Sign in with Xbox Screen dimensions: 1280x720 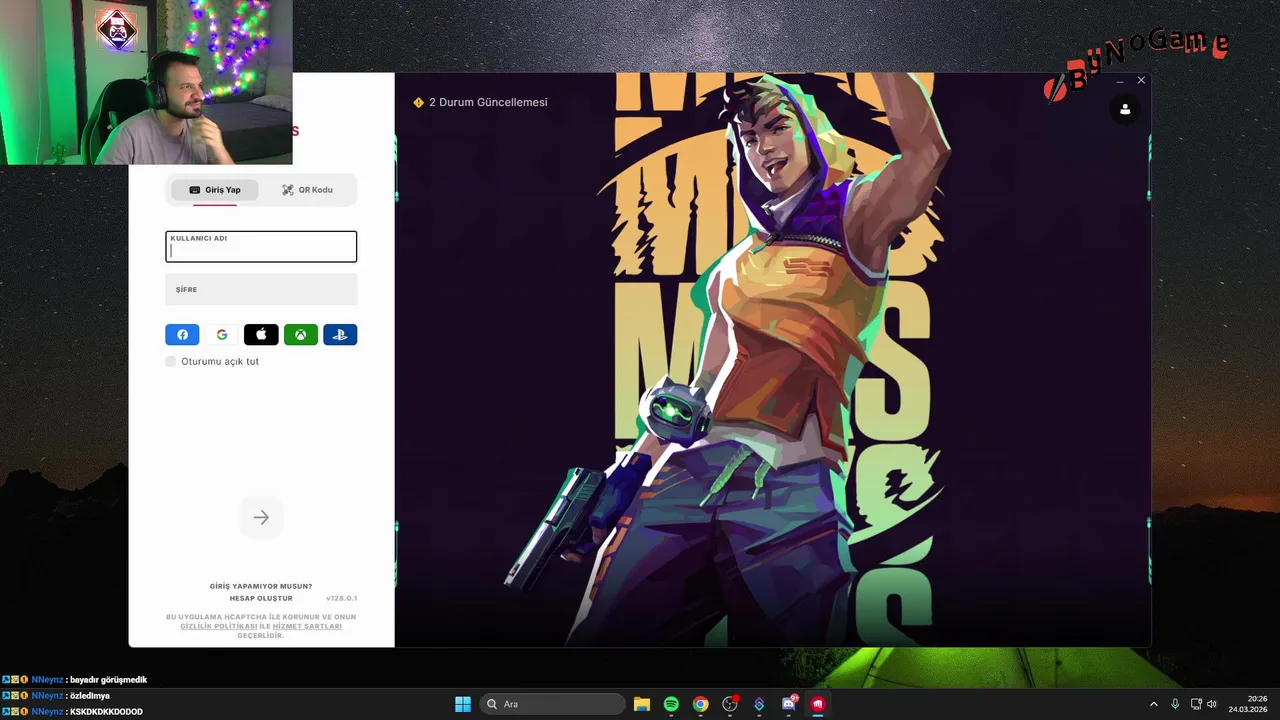pos(301,335)
